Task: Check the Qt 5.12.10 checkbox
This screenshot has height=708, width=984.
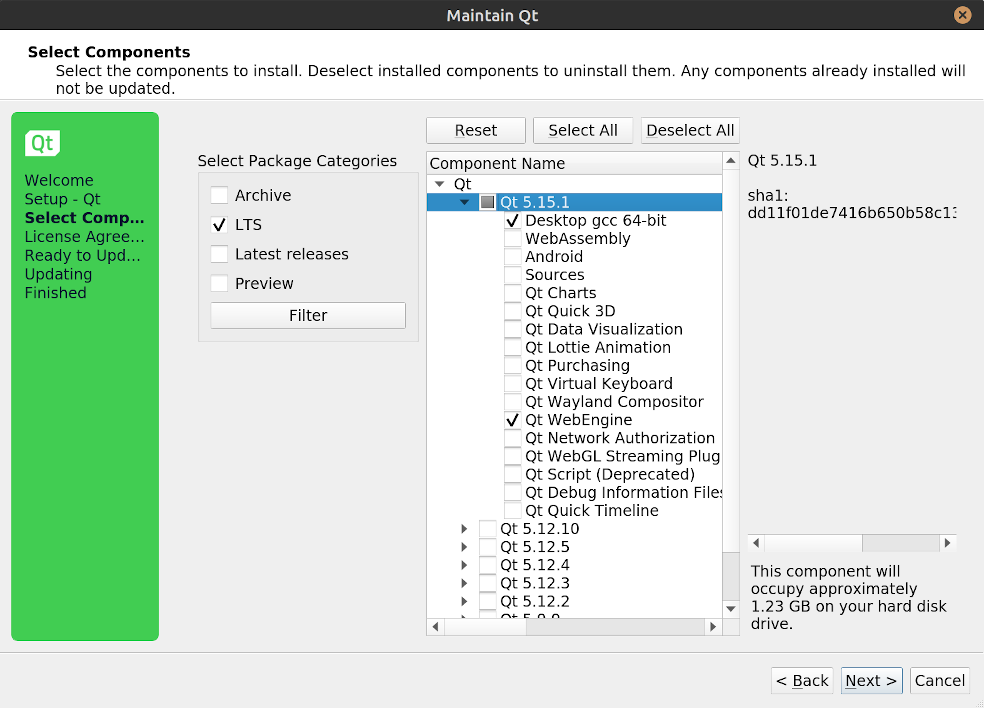Action: click(487, 529)
